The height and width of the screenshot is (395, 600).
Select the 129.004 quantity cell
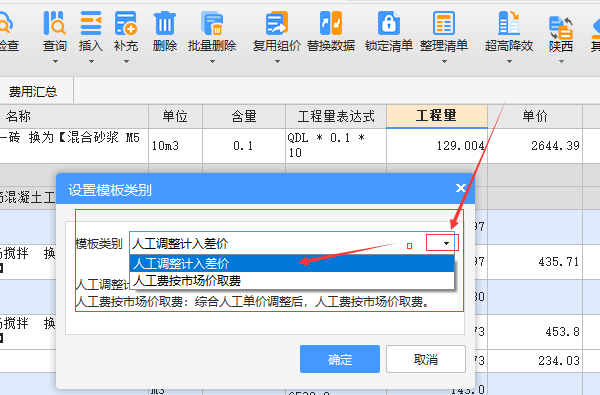tap(437, 146)
